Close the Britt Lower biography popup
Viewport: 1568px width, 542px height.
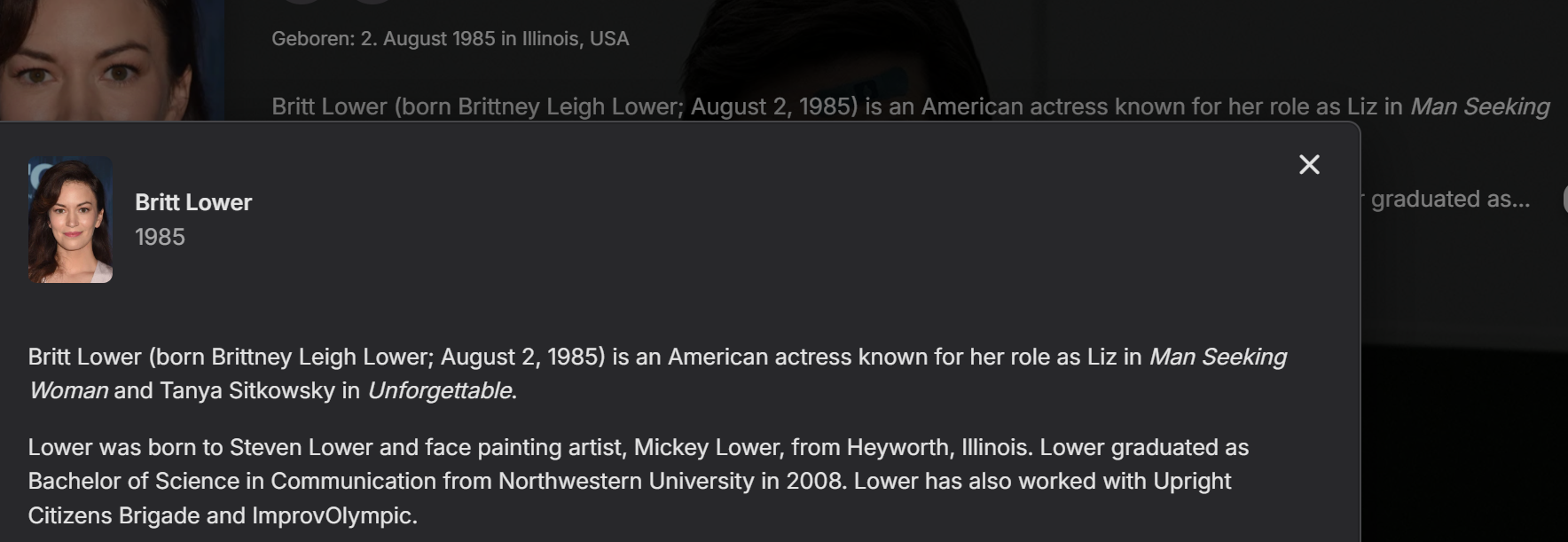point(1309,165)
